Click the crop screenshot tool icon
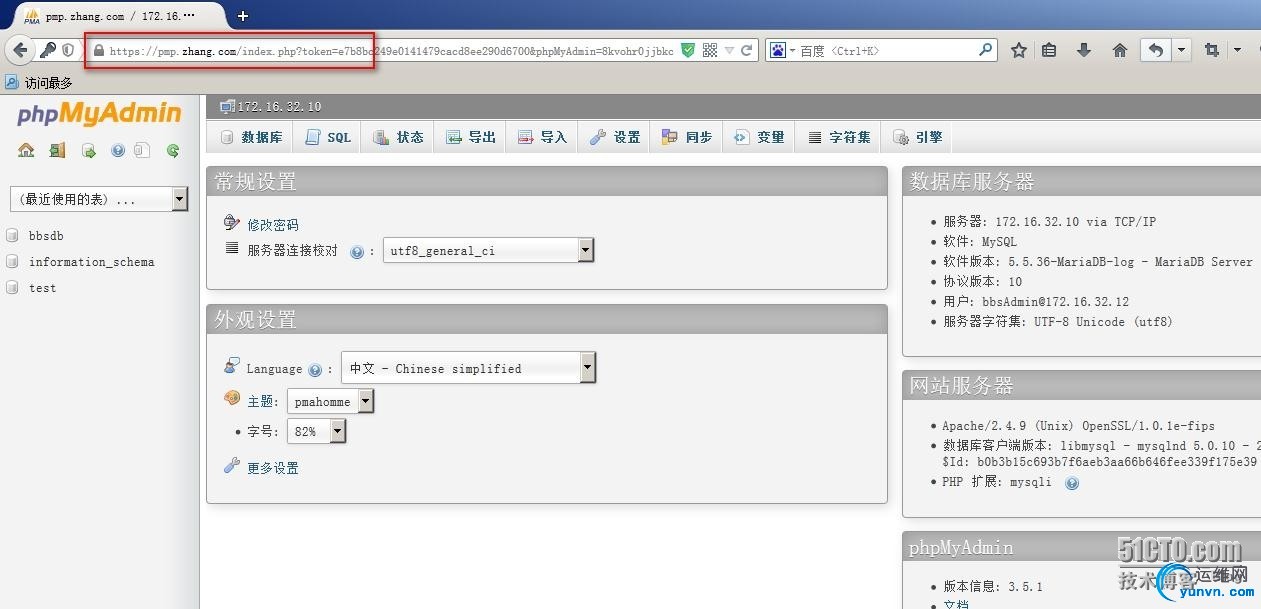This screenshot has width=1261, height=609. 1212,50
